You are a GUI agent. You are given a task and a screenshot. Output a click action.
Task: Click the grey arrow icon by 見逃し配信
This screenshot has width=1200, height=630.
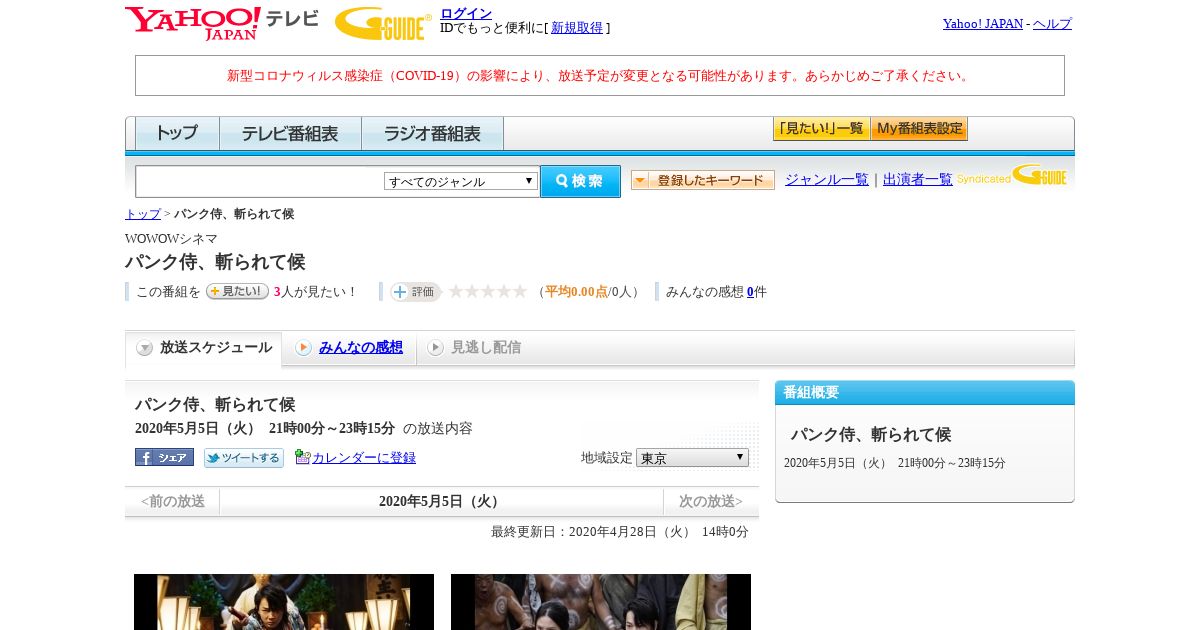pyautogui.click(x=435, y=347)
